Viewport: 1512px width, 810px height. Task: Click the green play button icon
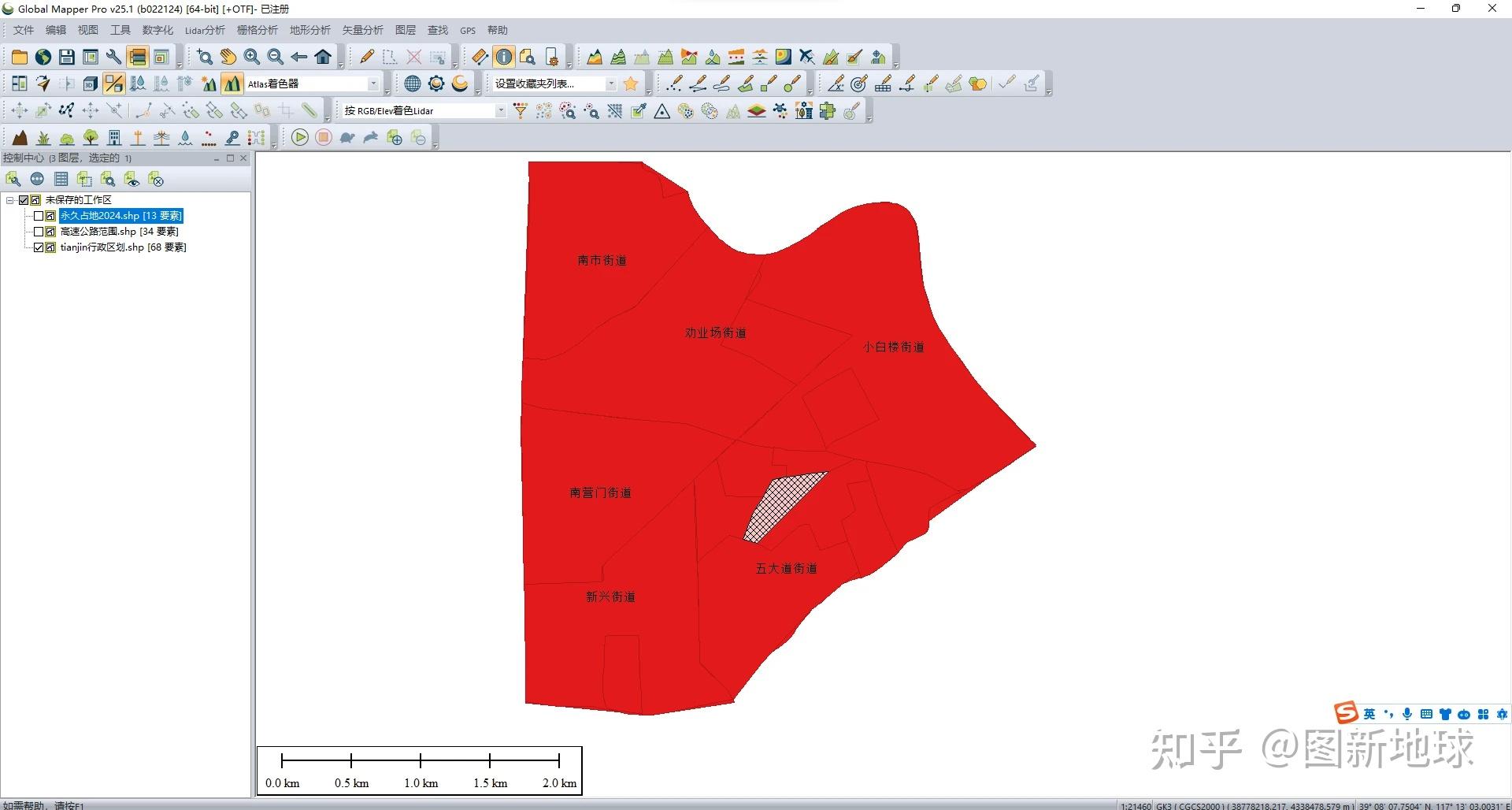[300, 138]
